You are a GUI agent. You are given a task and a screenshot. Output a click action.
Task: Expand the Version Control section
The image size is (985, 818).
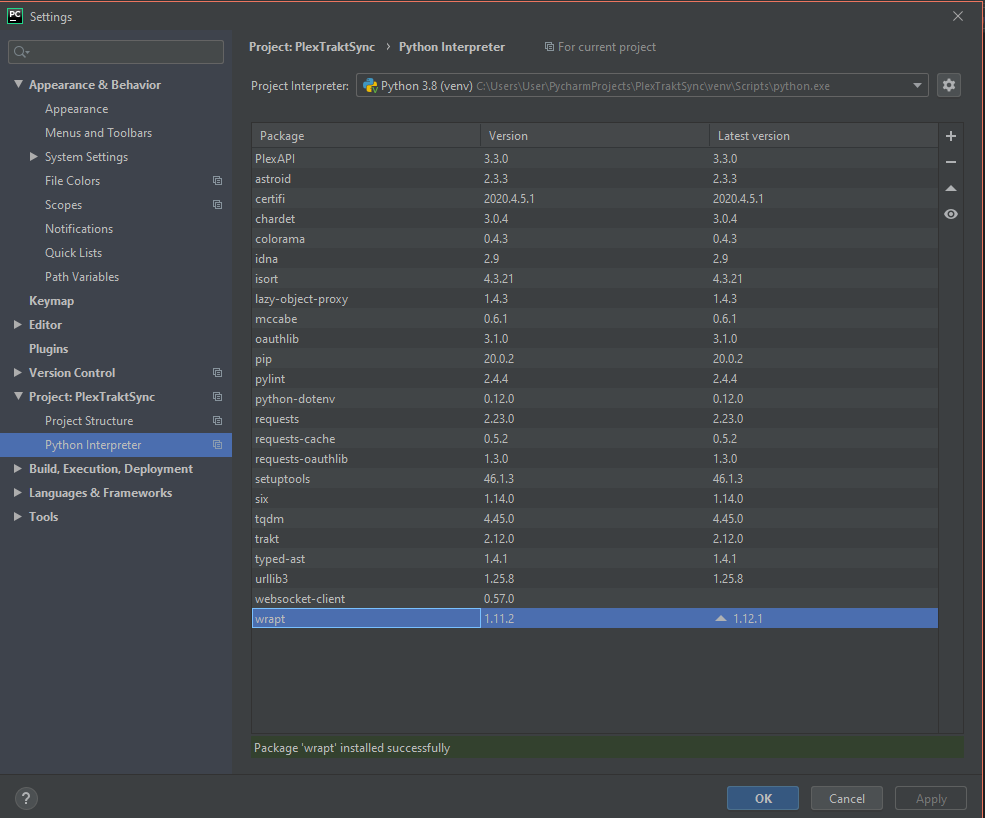point(18,373)
